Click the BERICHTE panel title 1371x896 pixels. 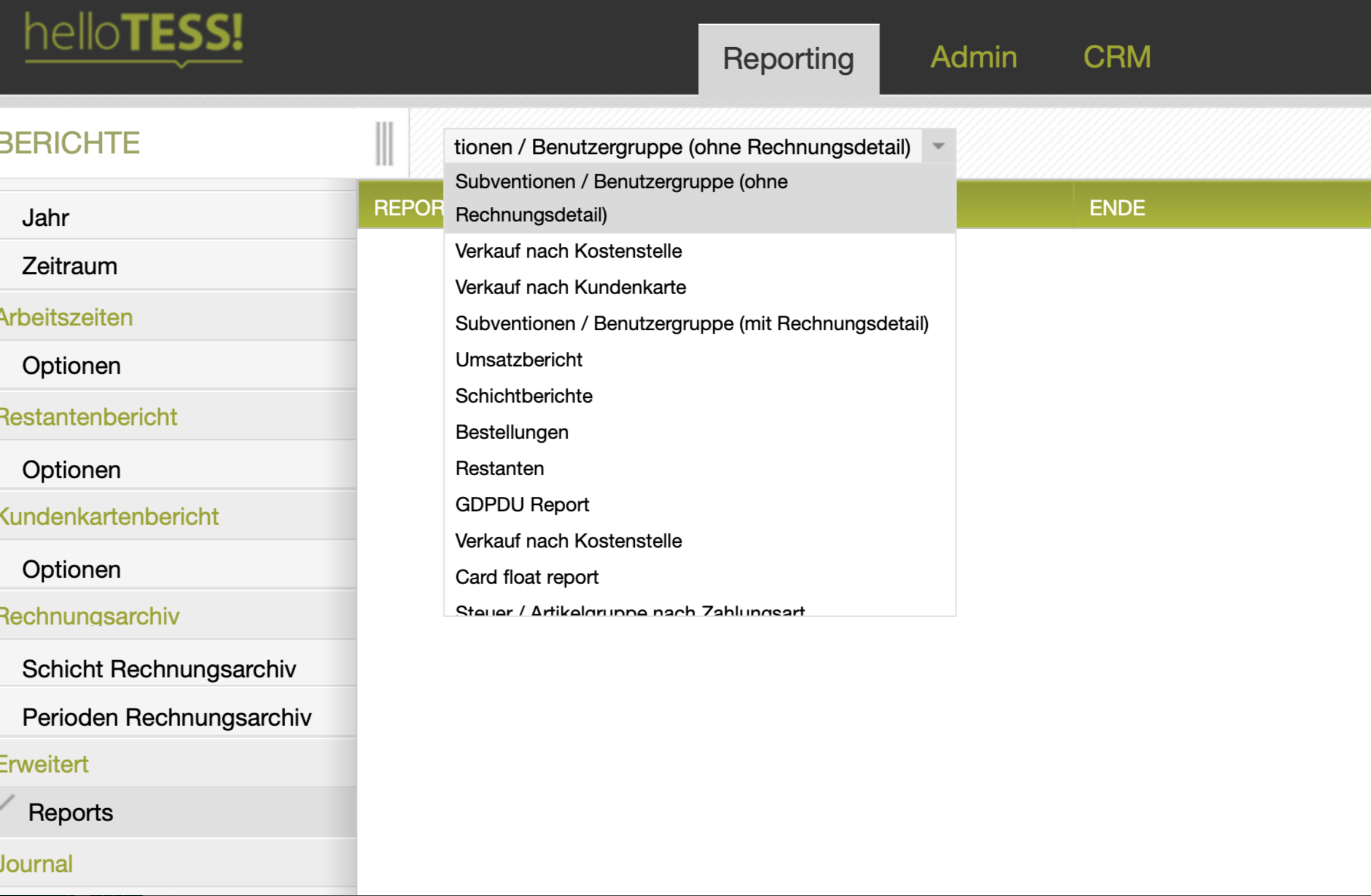tap(70, 143)
